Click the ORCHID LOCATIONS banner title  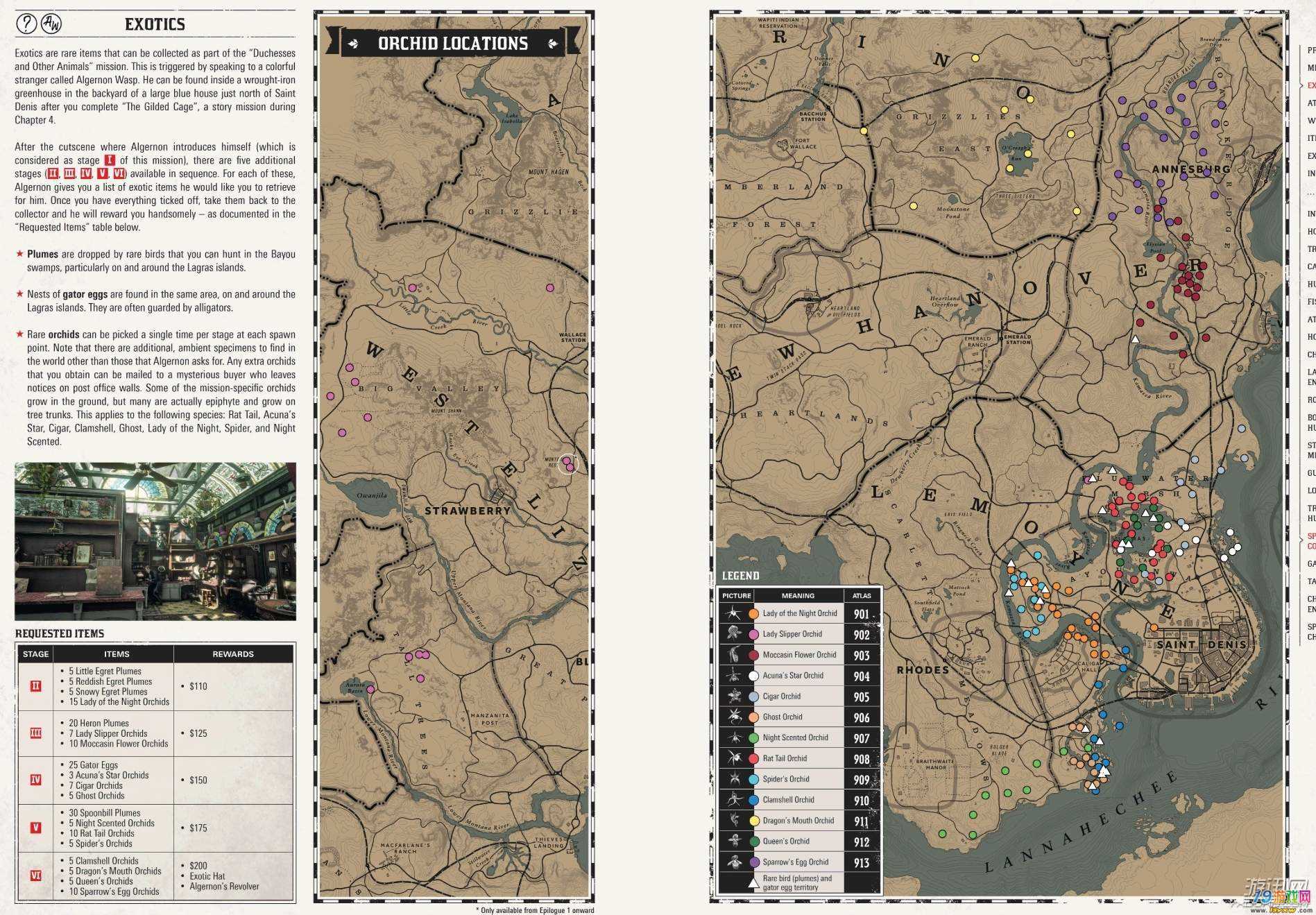[453, 43]
